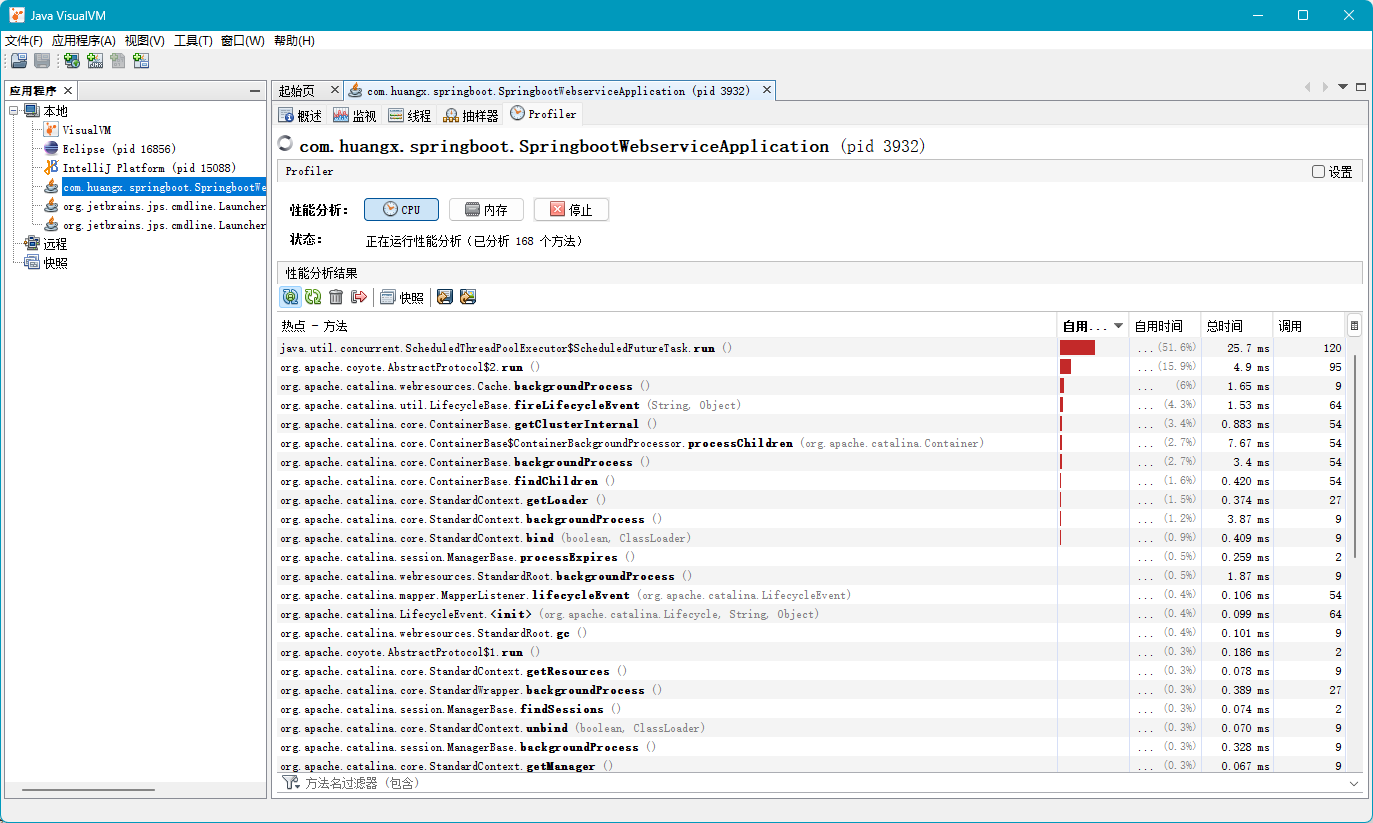
Task: Open the 文件(F) menu
Action: point(24,41)
